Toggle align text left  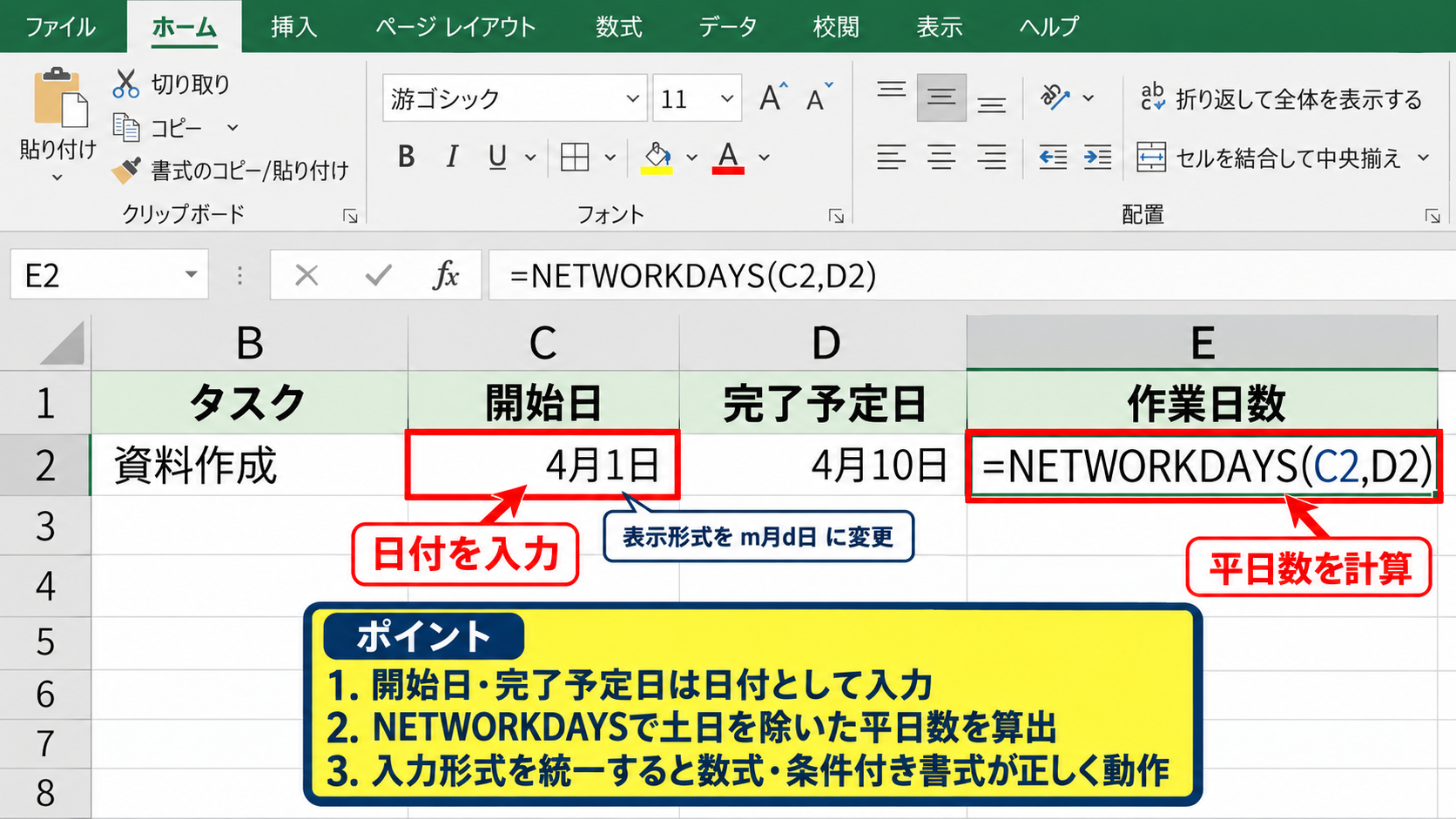[891, 158]
